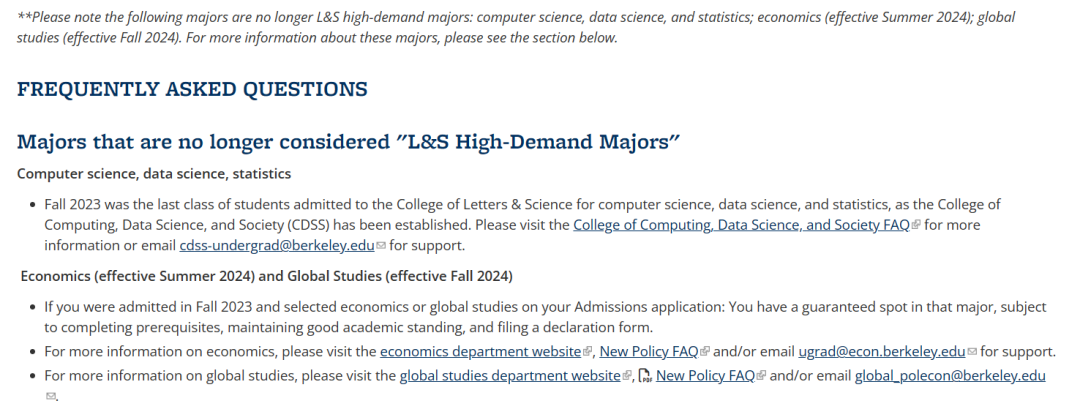Screen dimensions: 1080x420
Task: Select the global_polecon@berkeley.edu email link
Action: [x=950, y=376]
